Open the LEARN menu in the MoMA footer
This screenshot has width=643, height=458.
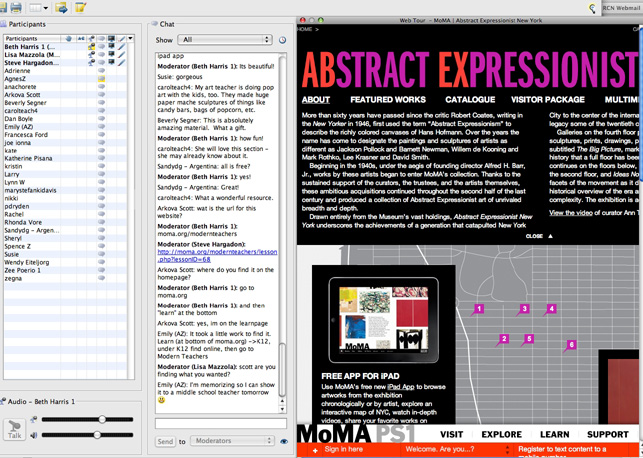pyautogui.click(x=554, y=434)
